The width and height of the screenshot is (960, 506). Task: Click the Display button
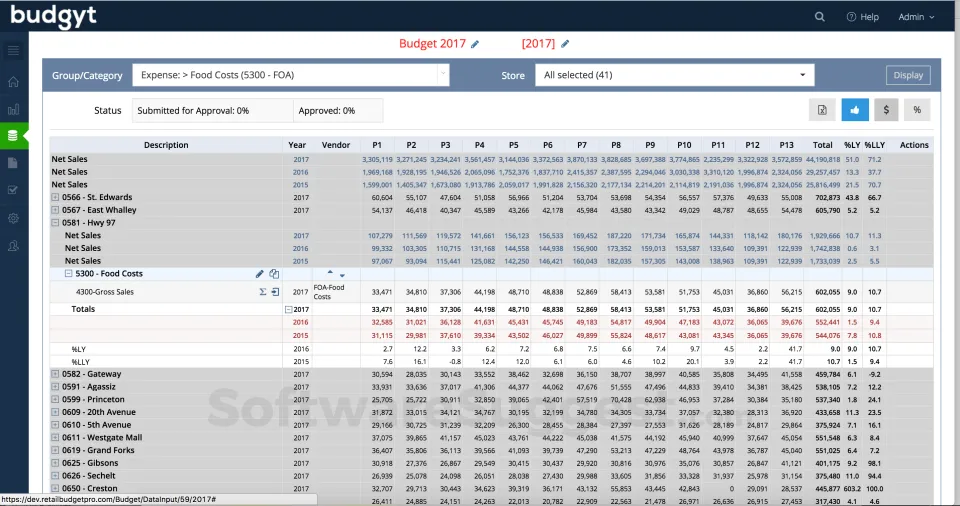pos(908,75)
